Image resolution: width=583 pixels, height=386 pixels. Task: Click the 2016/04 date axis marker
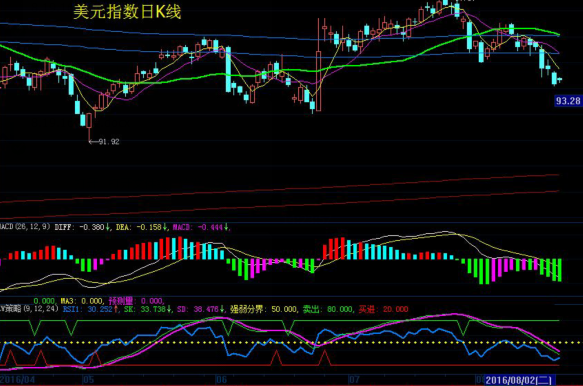point(17,380)
